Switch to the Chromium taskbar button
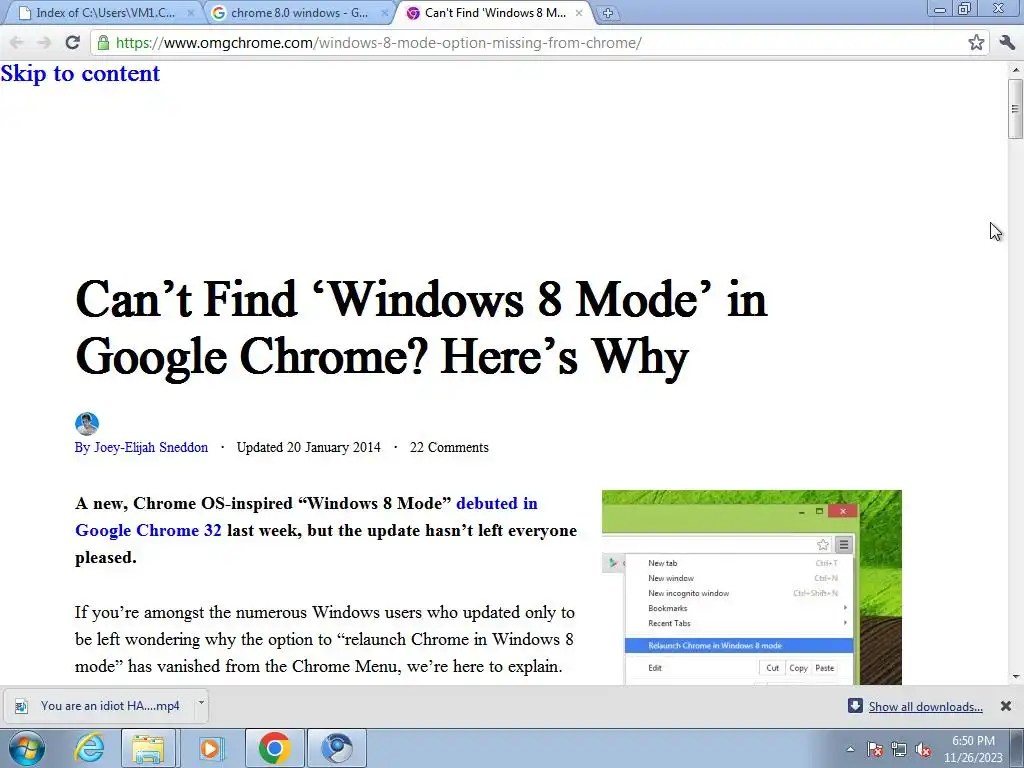The height and width of the screenshot is (768, 1024). click(x=337, y=748)
